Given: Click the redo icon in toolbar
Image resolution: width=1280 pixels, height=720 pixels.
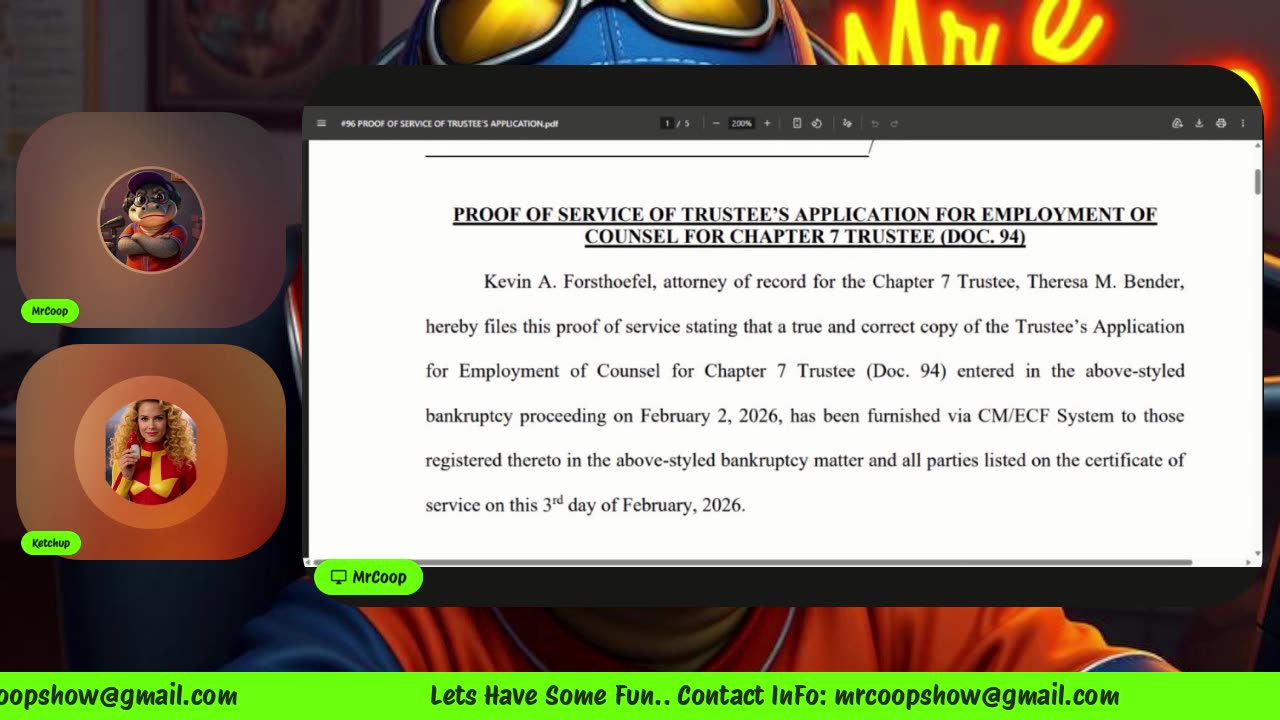Looking at the screenshot, I should (894, 124).
